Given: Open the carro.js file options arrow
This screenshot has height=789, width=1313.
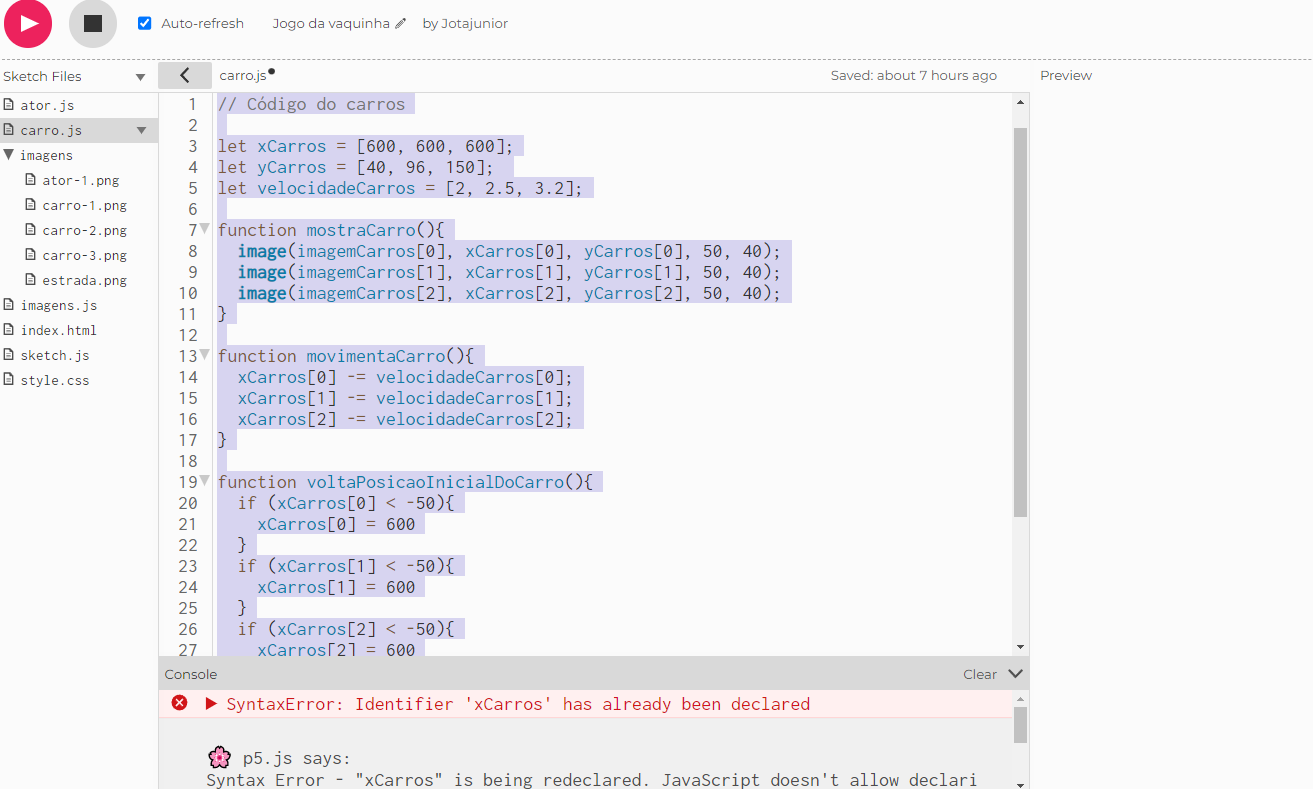Looking at the screenshot, I should coord(141,130).
